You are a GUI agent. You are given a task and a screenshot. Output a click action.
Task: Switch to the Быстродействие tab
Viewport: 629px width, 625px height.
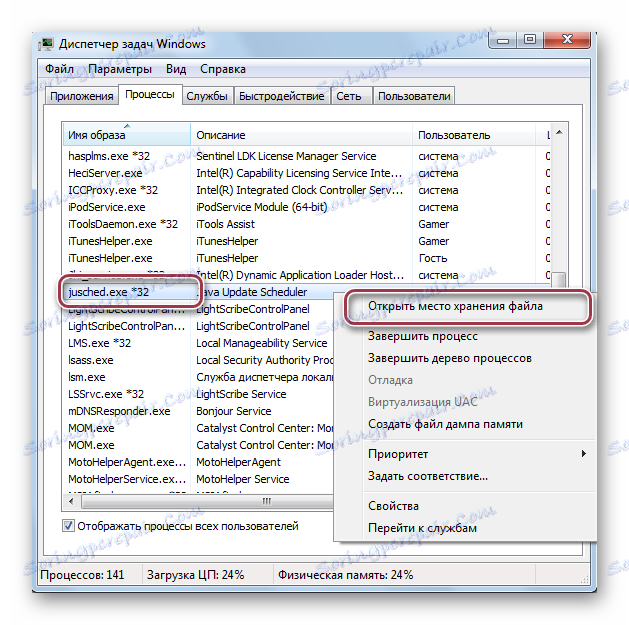282,96
